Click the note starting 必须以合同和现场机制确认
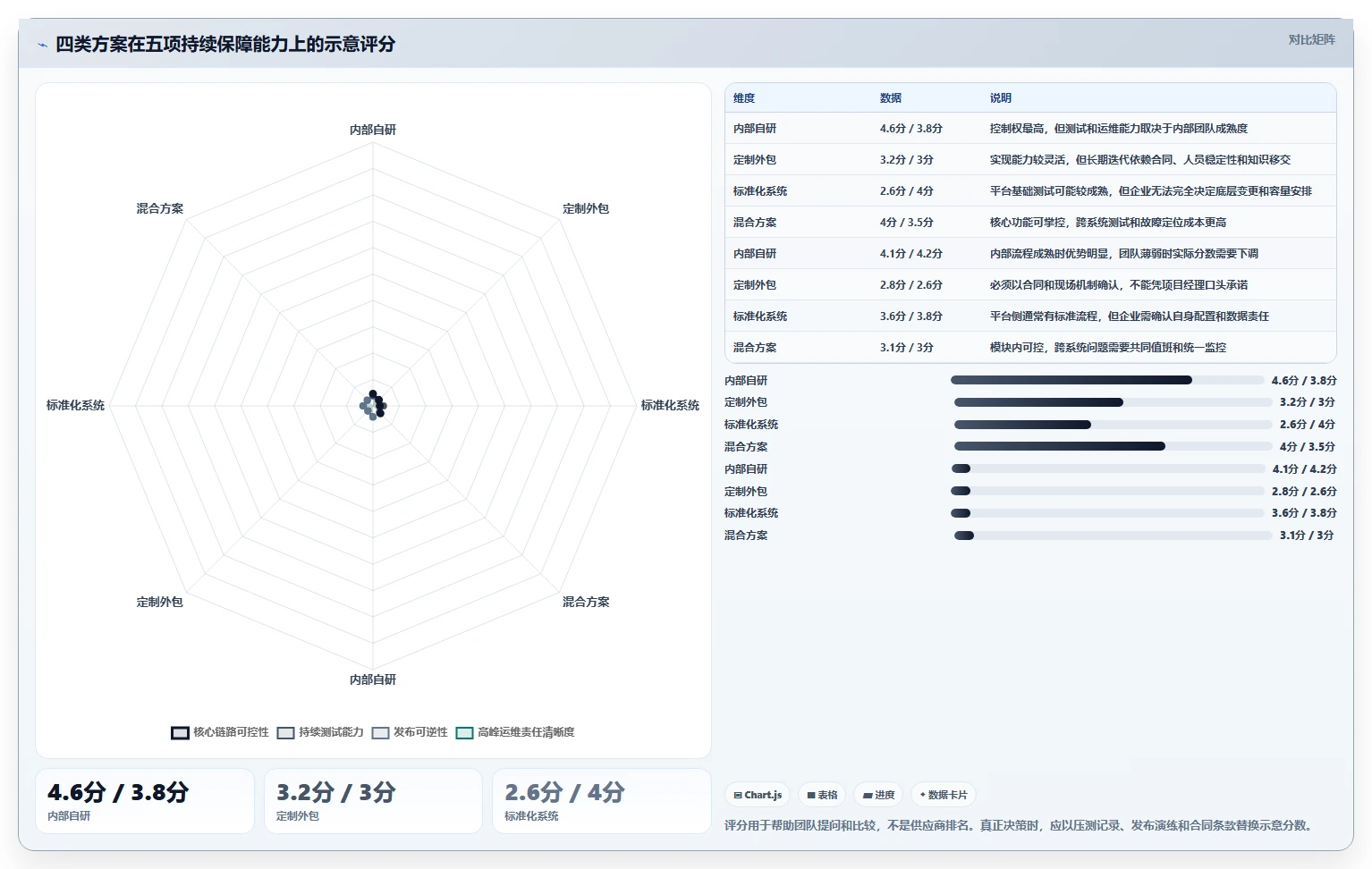The width and height of the screenshot is (1372, 869). click(x=1119, y=285)
